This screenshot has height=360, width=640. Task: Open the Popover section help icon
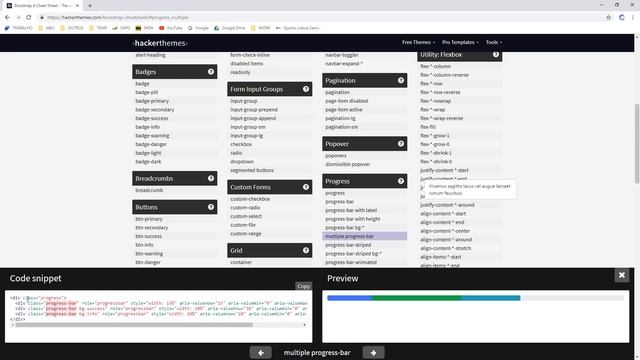click(401, 144)
